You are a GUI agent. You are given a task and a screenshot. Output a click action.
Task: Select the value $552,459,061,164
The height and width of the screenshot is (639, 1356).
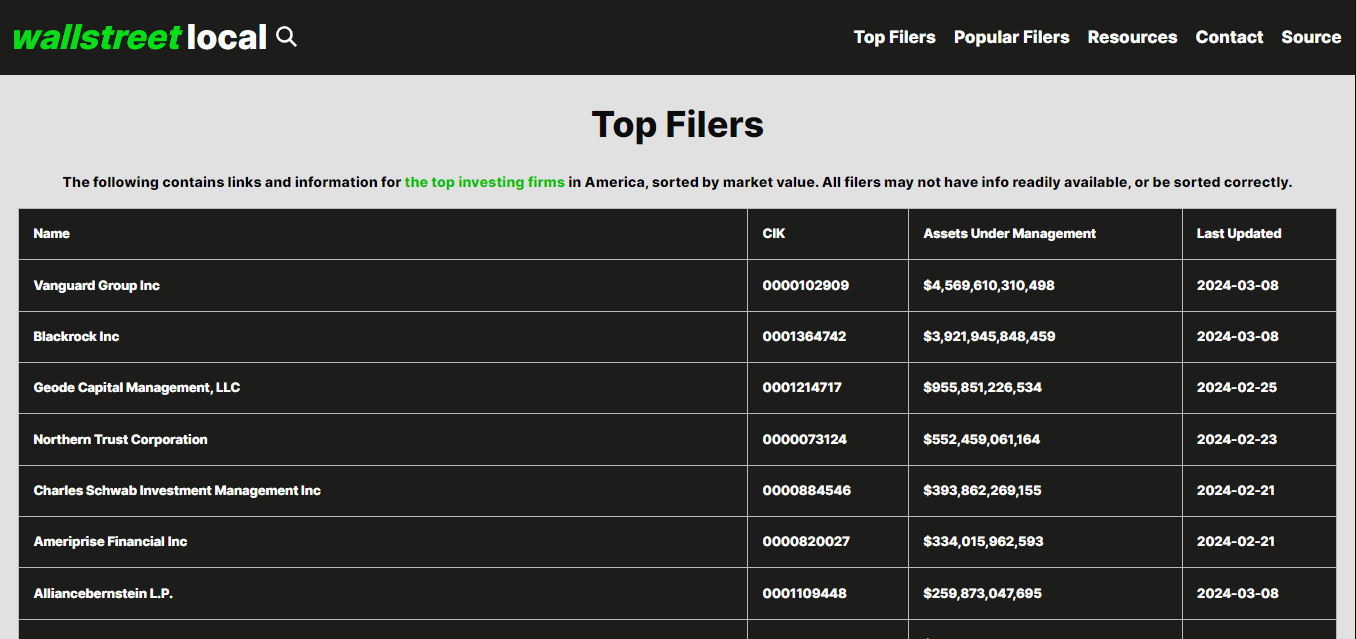pos(982,439)
